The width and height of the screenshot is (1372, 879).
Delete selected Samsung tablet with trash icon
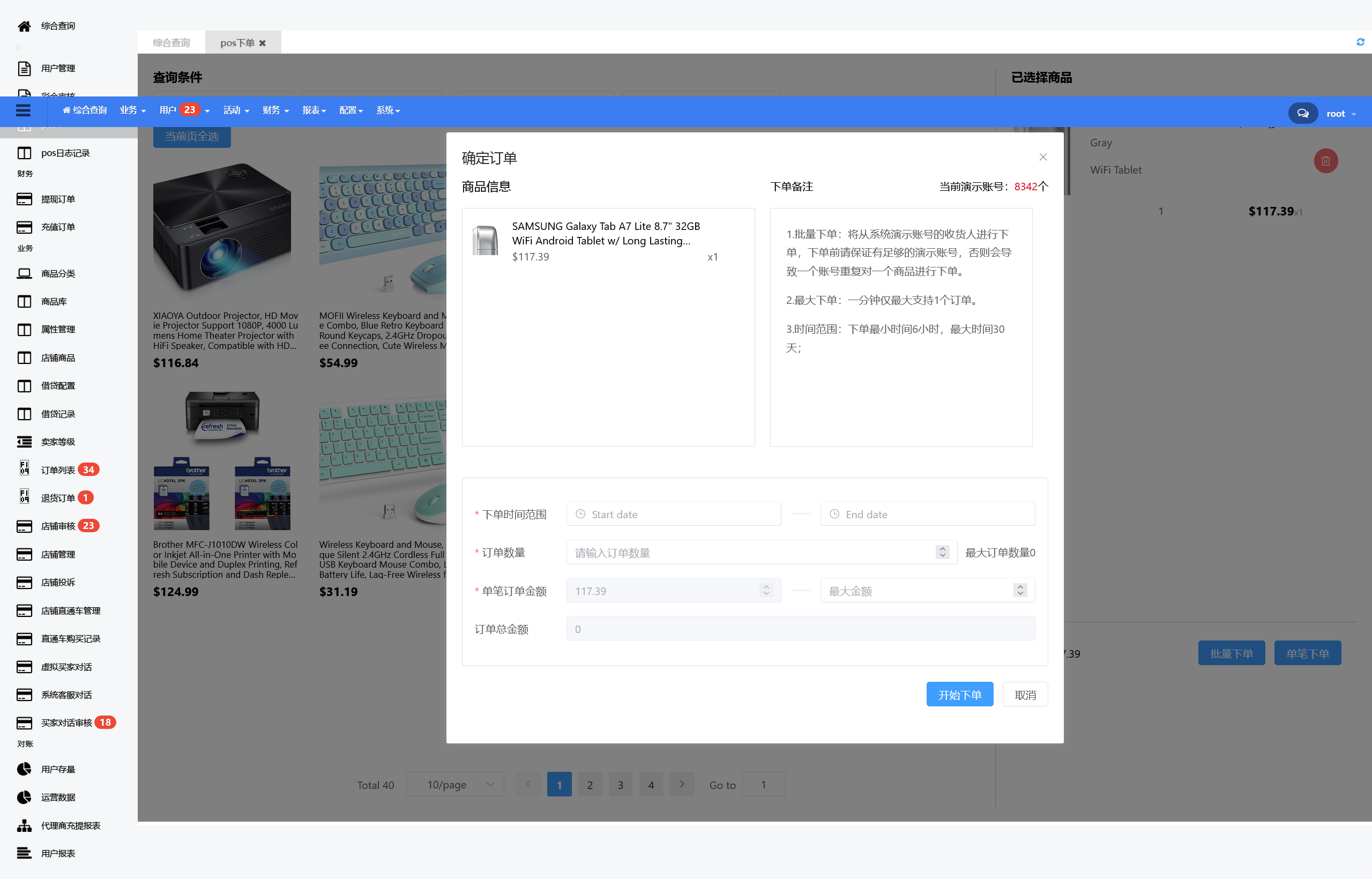tap(1325, 161)
